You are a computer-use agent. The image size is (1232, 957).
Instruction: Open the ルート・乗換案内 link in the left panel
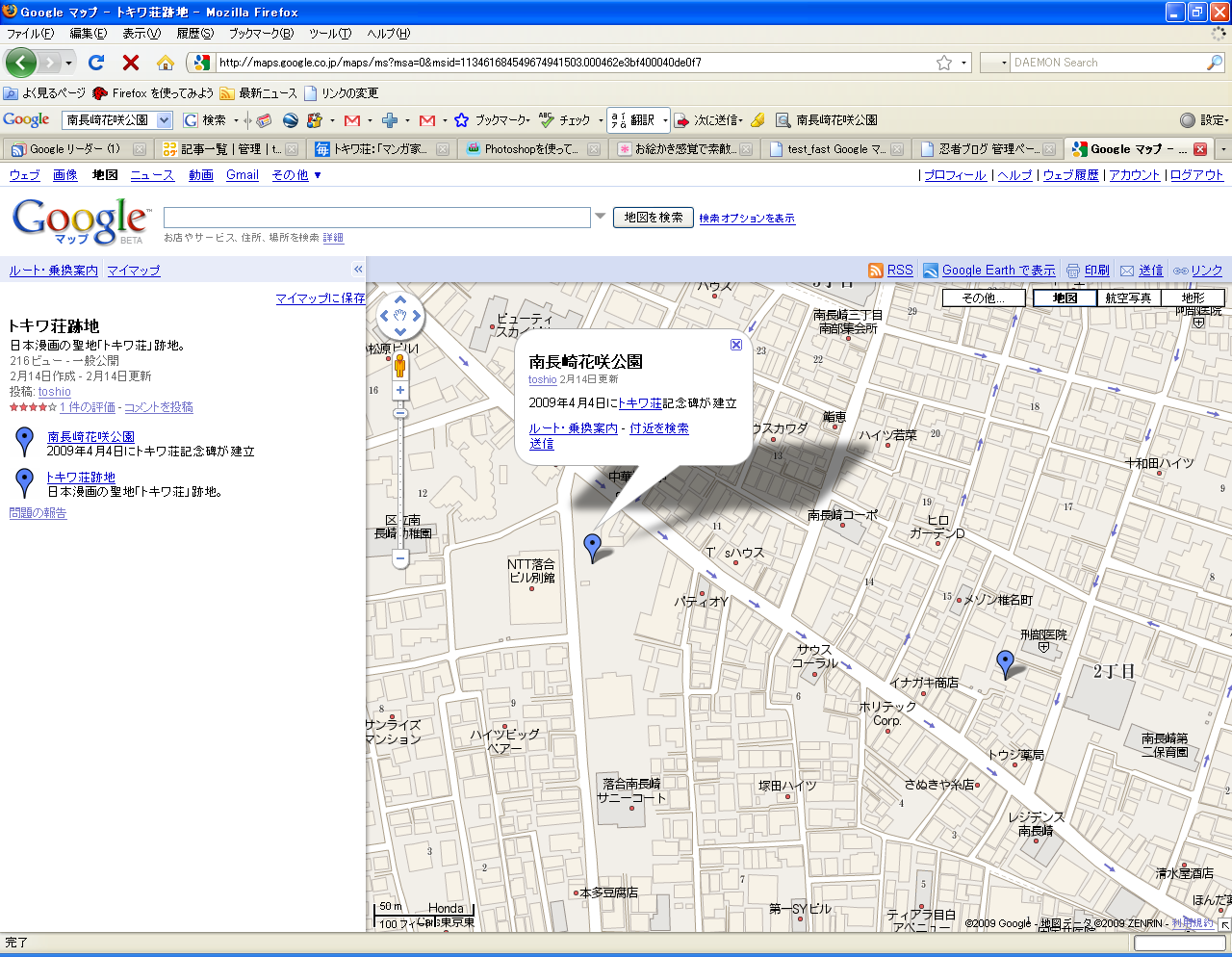coord(54,271)
